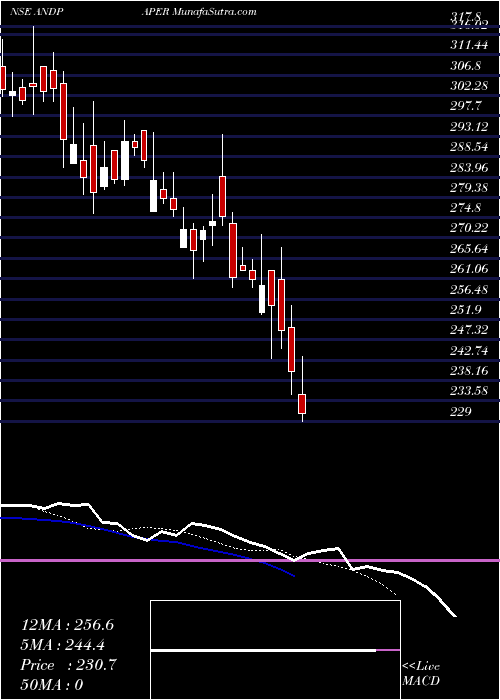Screen dimensions: 500x700
Task: Click the 283.96 price axis label
Action: point(469,167)
